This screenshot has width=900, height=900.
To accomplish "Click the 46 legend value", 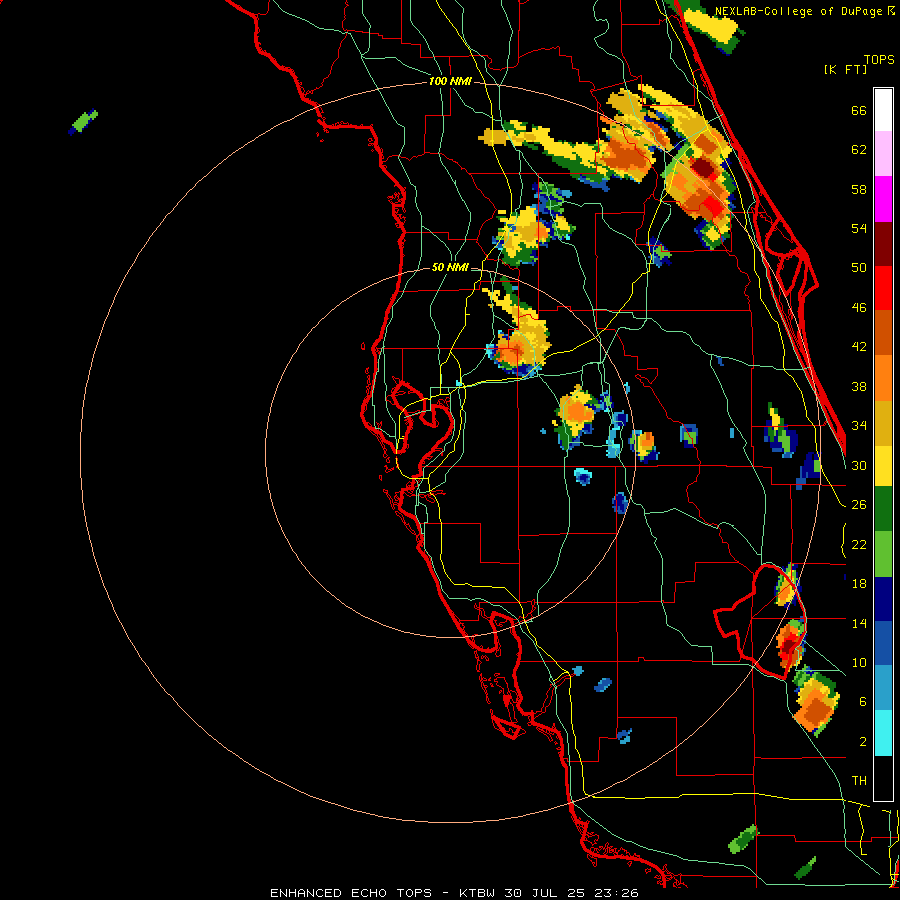I will click(x=859, y=308).
